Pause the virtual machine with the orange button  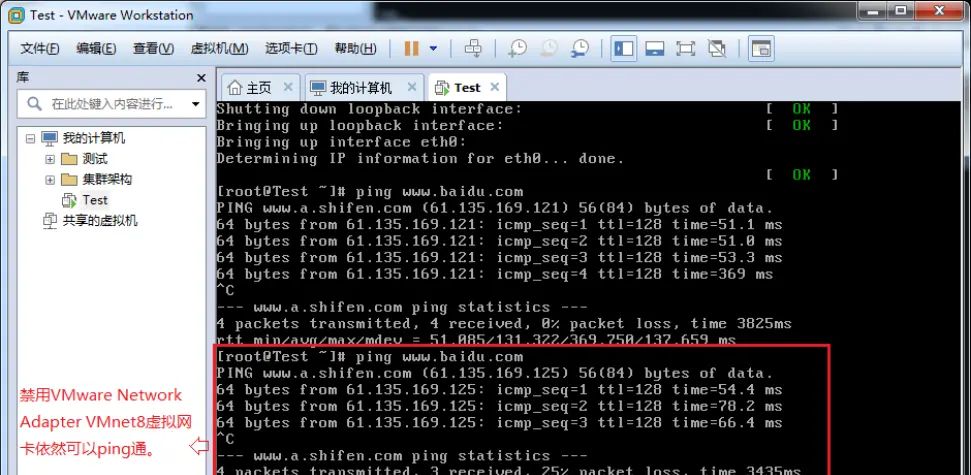(x=412, y=48)
